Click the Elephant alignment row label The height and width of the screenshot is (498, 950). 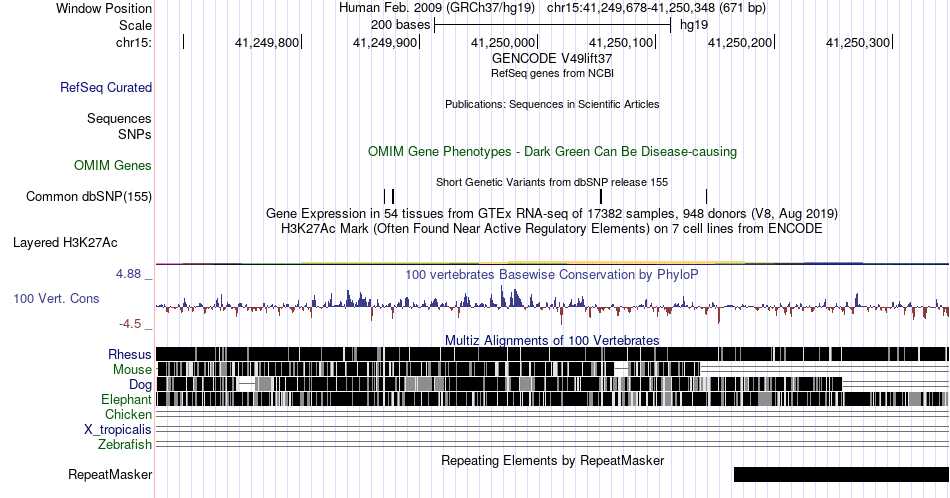coord(126,399)
